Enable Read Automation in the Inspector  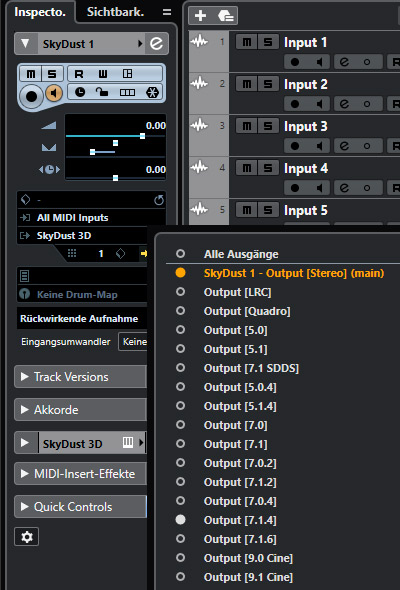pyautogui.click(x=79, y=74)
